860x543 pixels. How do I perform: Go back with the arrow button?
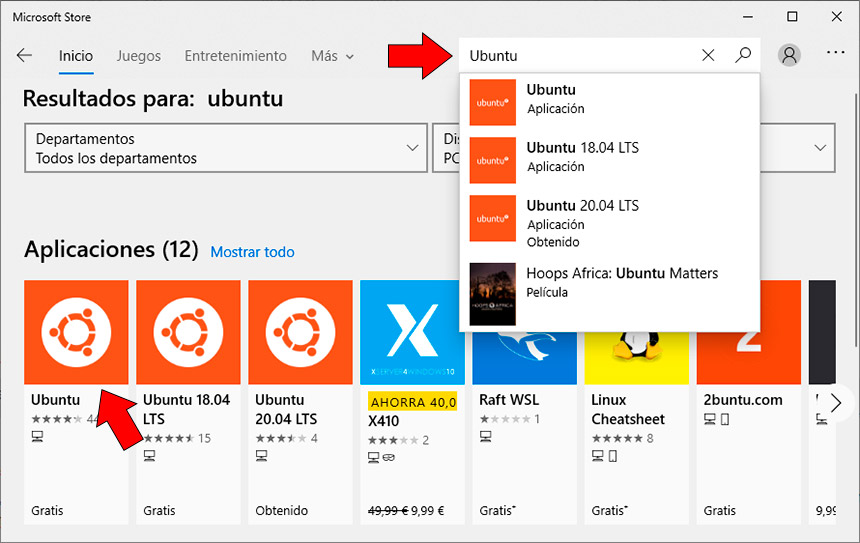coord(24,55)
